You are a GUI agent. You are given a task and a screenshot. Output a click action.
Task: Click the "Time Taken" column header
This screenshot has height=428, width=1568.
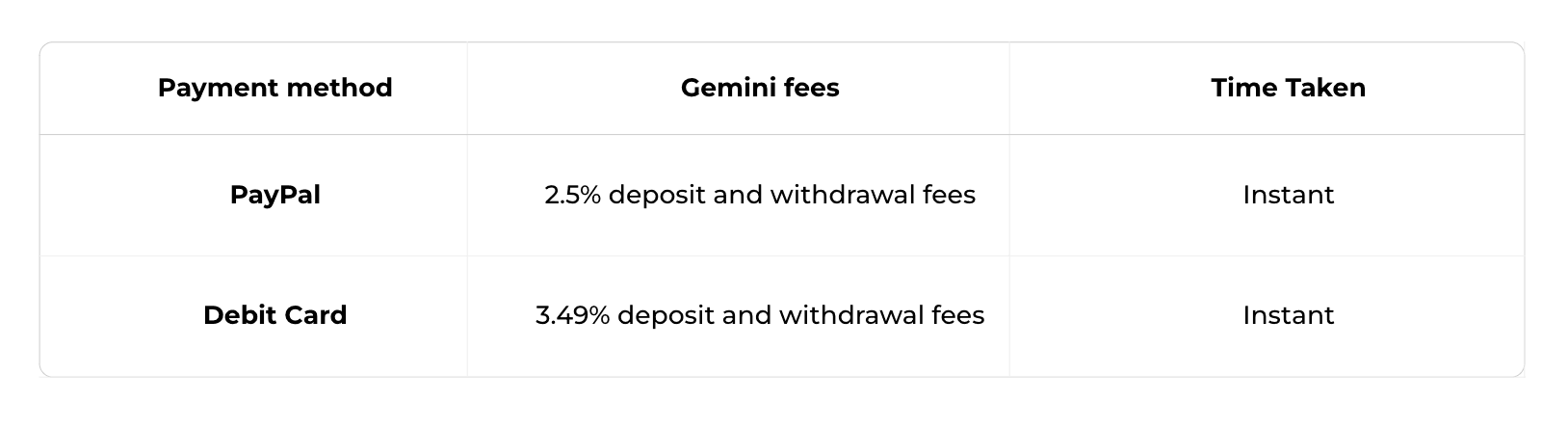[1288, 88]
